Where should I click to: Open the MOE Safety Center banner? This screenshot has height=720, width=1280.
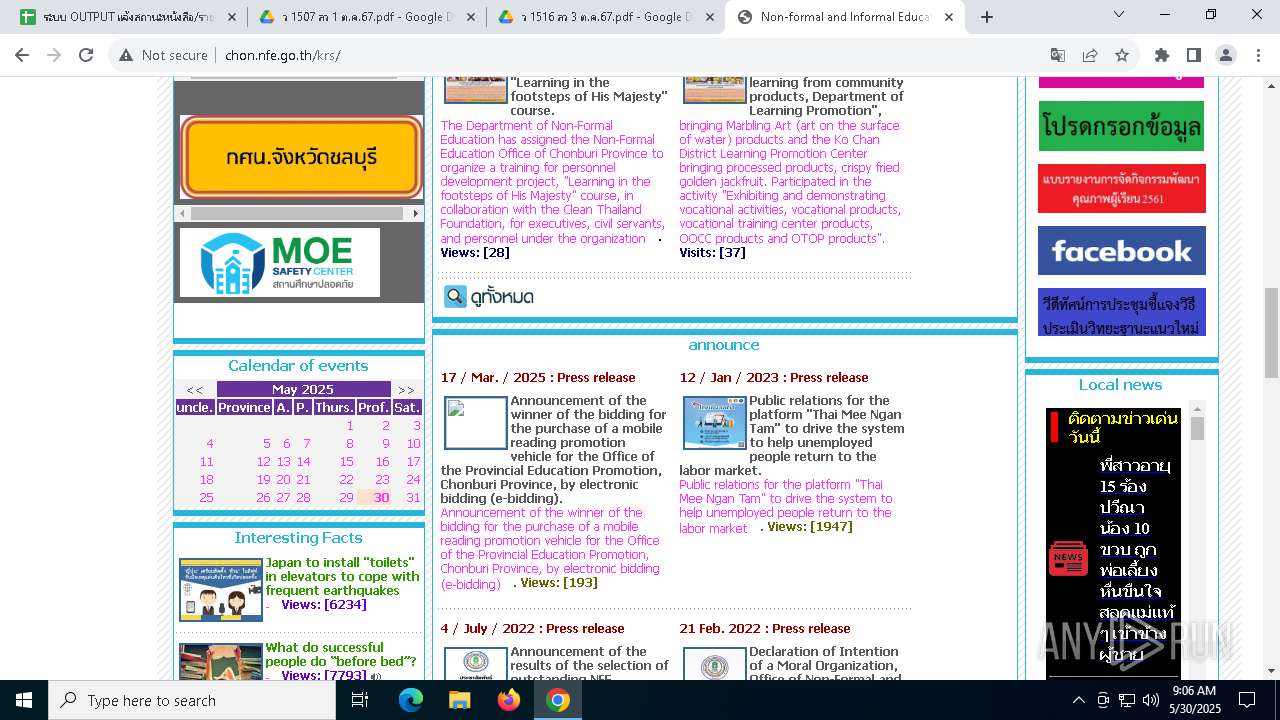tap(280, 262)
